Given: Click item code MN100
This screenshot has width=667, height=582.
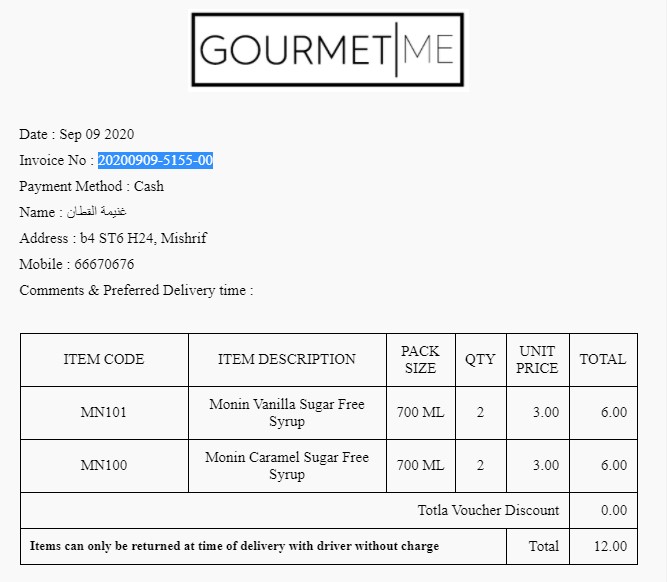Looking at the screenshot, I should coord(104,466).
